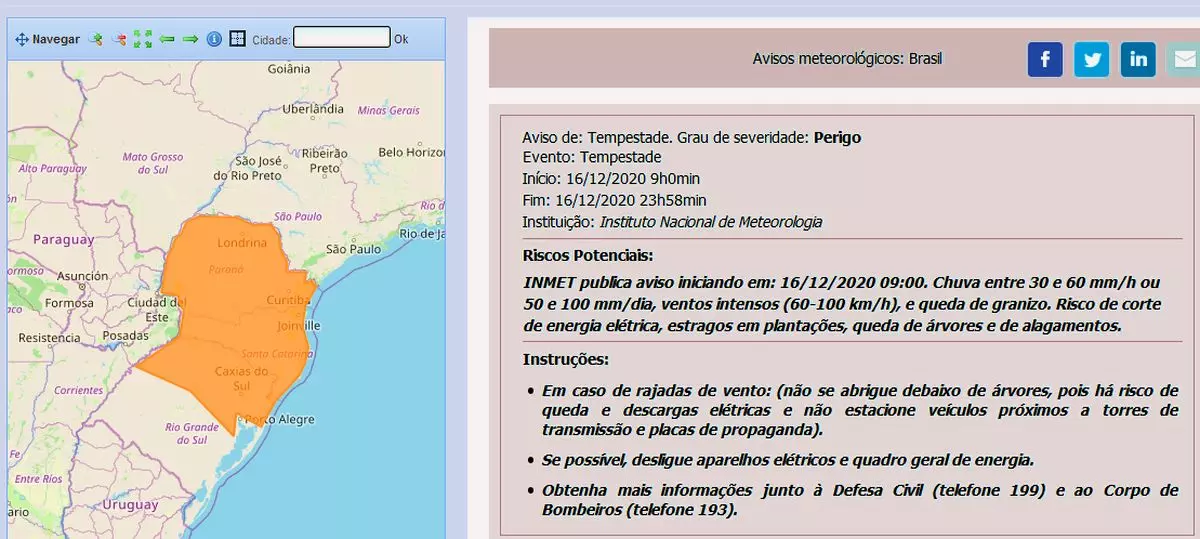Go to next map view arrow
Image resolution: width=1200 pixels, height=539 pixels.
(x=190, y=39)
